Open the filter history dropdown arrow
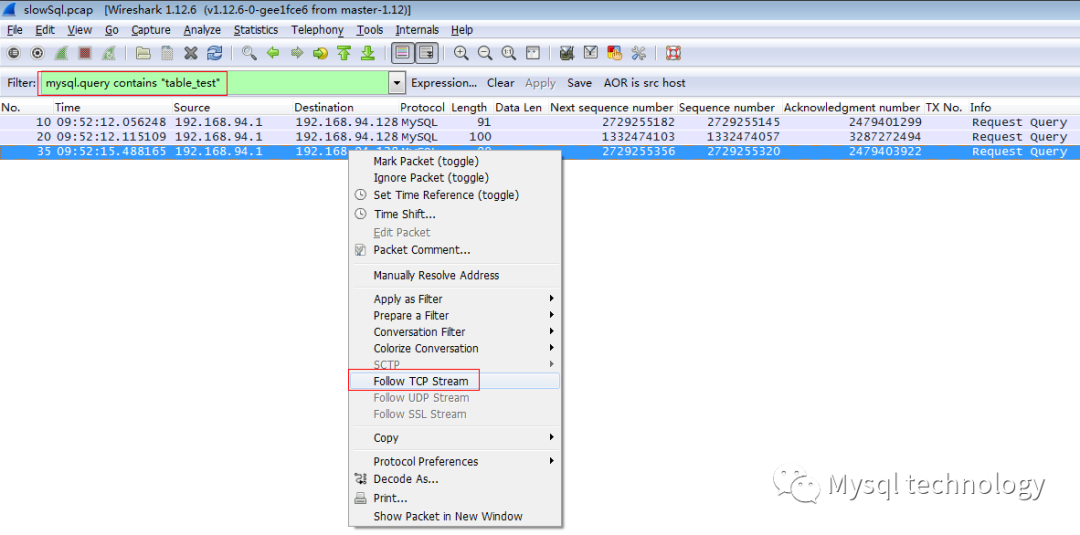Image resolution: width=1080 pixels, height=535 pixels. click(397, 83)
